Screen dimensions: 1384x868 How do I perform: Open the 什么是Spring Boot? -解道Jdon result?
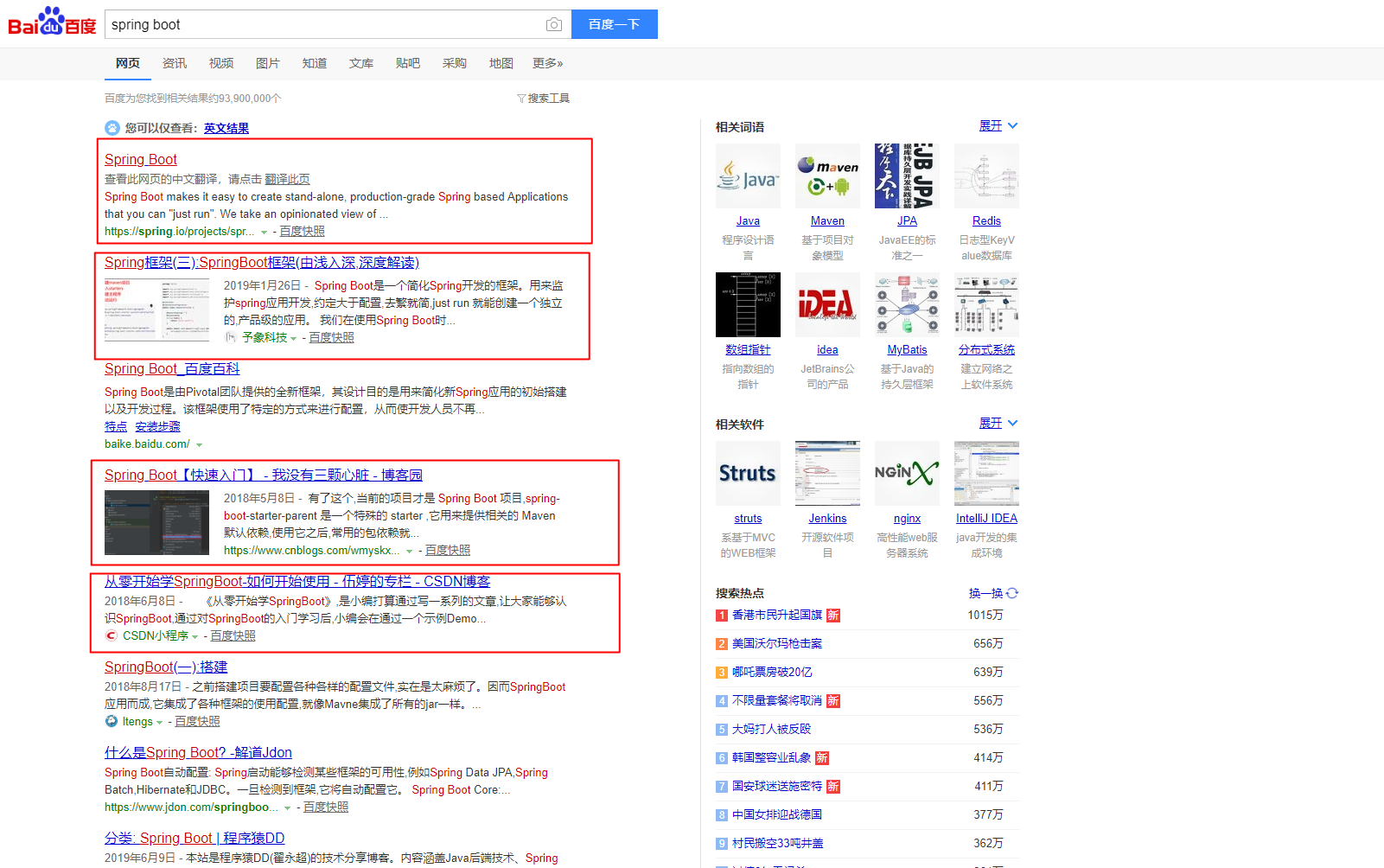tap(198, 753)
